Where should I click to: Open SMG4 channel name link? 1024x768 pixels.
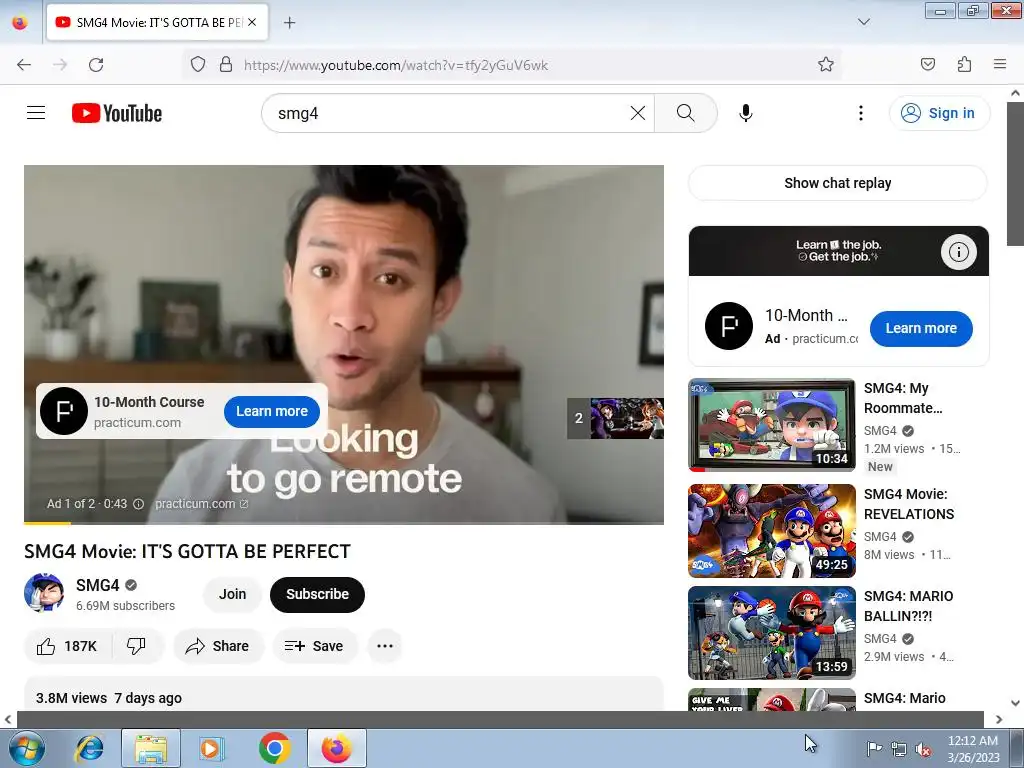(x=97, y=585)
